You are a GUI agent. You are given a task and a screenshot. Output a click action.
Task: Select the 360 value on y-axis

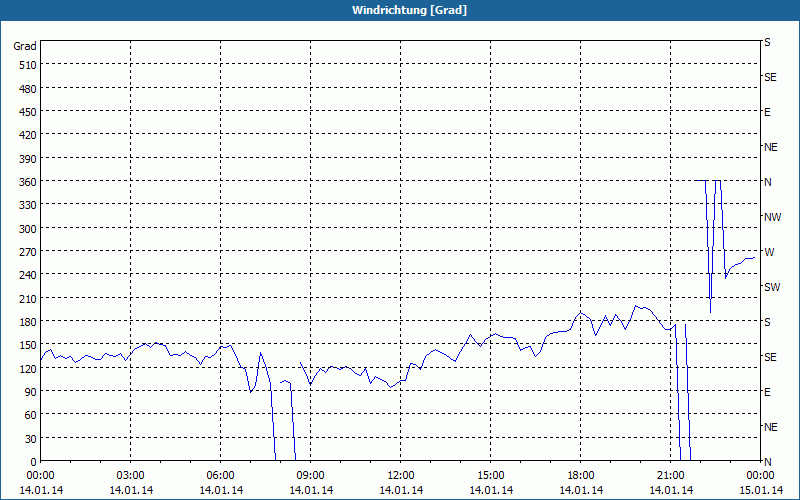click(x=25, y=181)
